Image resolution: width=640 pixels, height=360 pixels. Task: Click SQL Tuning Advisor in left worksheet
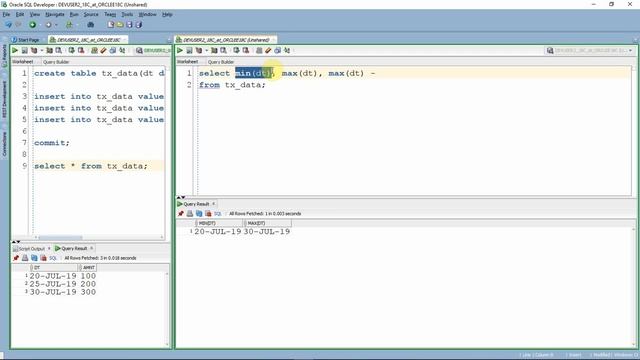pyautogui.click(x=59, y=50)
